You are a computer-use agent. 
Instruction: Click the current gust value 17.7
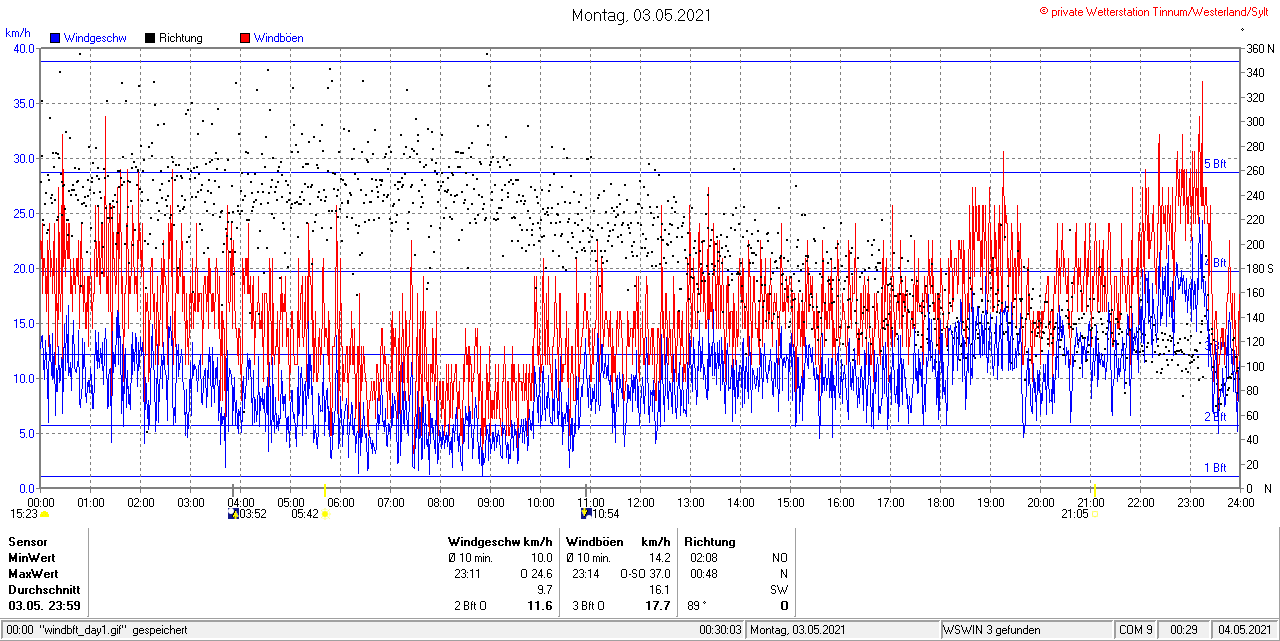(657, 606)
